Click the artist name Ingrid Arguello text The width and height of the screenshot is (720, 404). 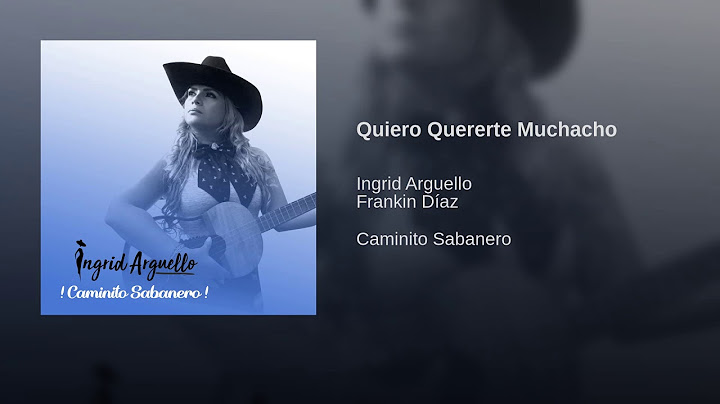click(414, 184)
